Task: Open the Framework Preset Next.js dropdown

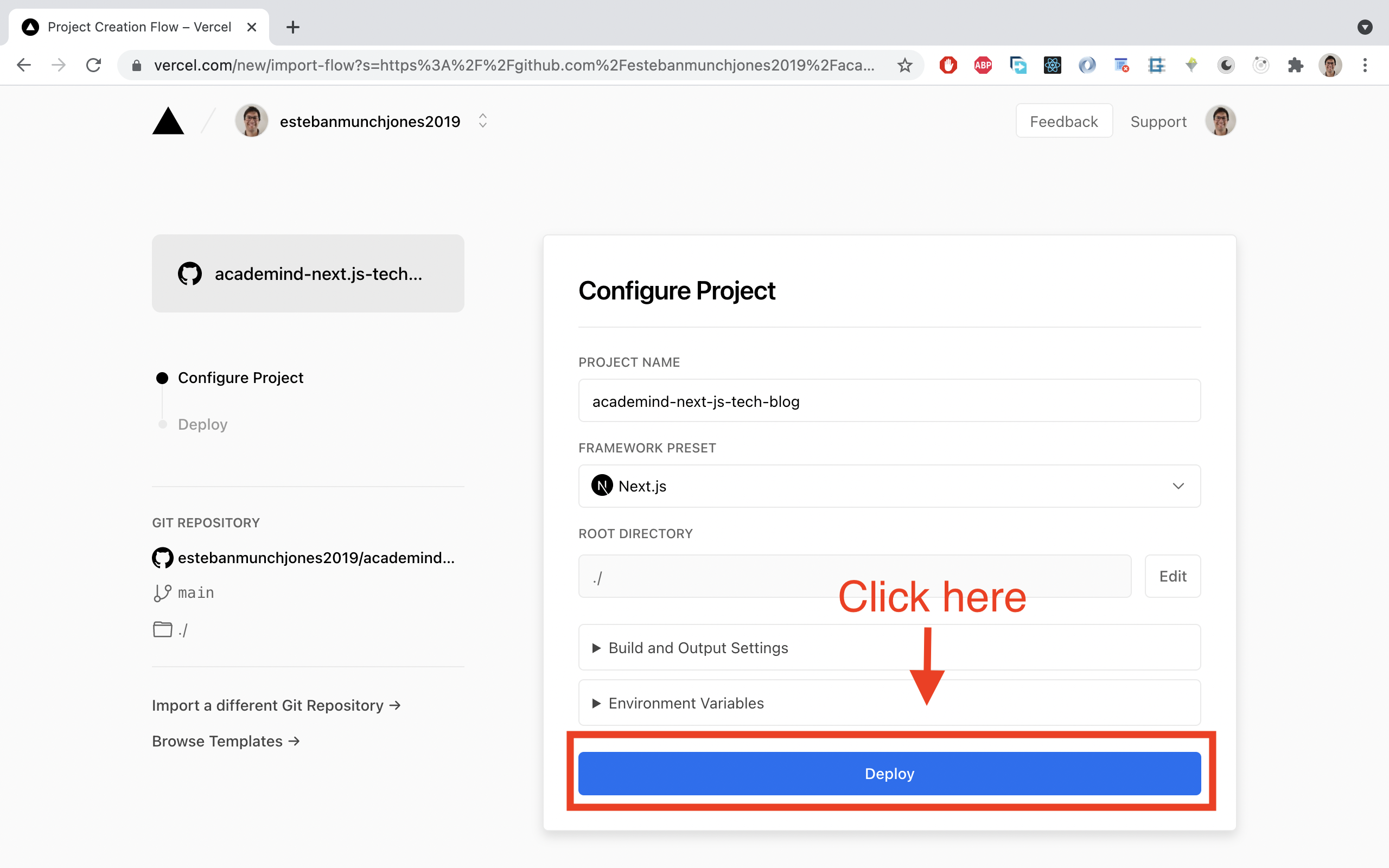Action: tap(889, 486)
